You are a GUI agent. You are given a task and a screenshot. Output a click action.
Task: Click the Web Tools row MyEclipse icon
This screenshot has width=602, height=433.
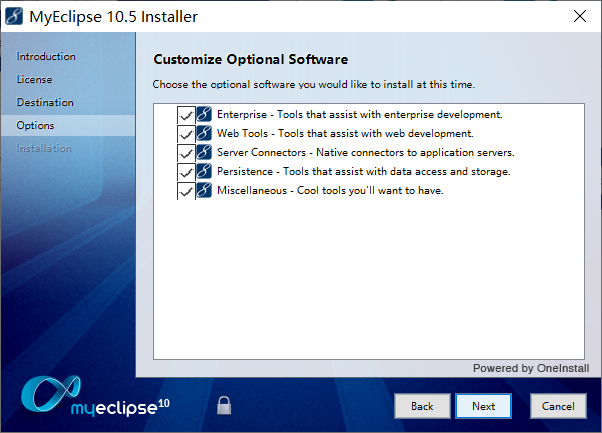click(204, 133)
